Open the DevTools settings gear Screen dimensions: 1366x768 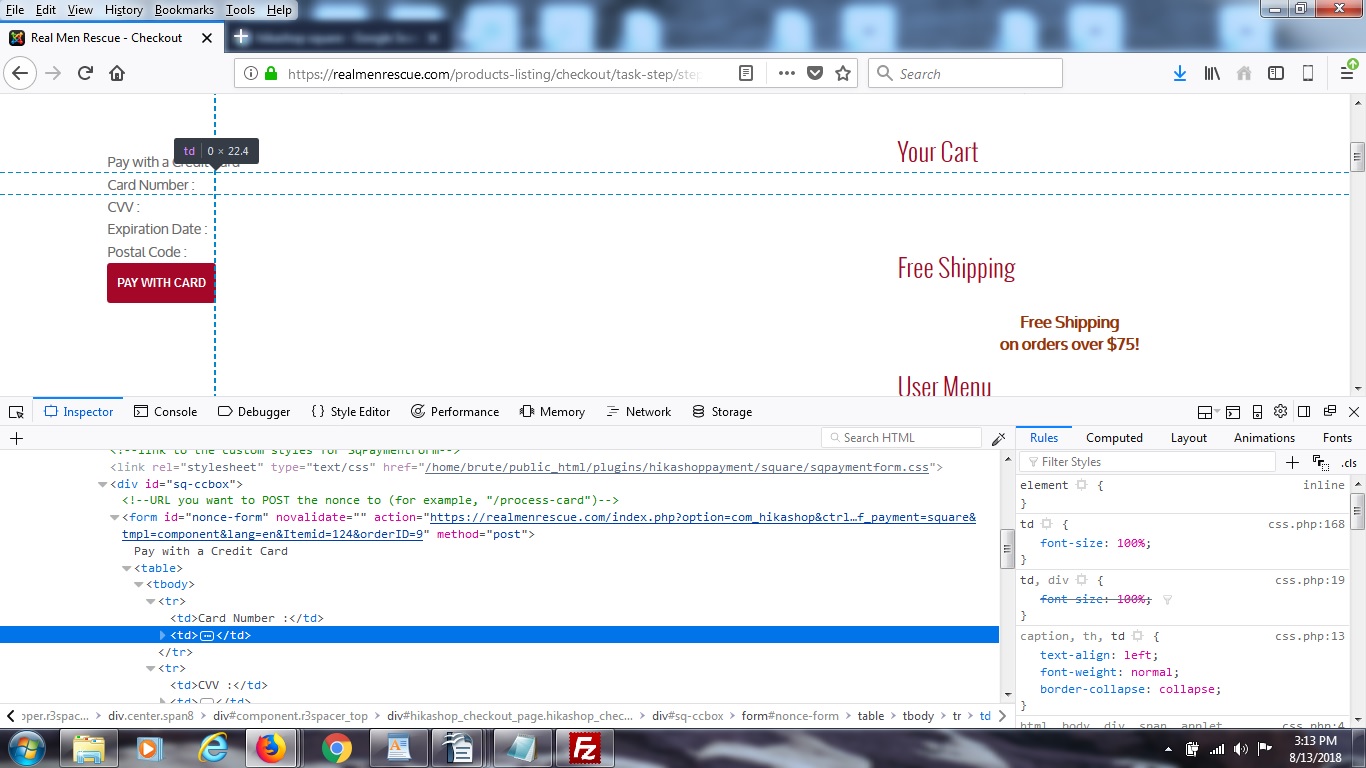coord(1280,412)
